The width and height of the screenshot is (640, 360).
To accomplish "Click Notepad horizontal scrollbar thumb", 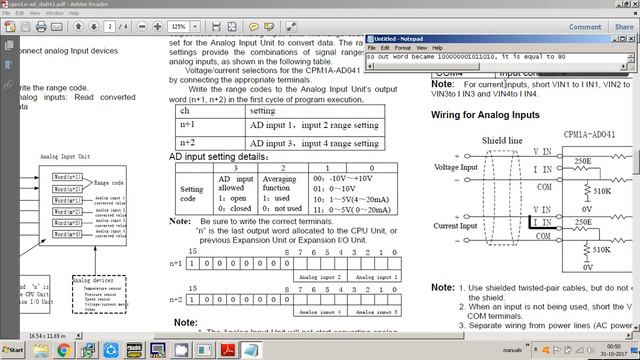I will [x=427, y=66].
